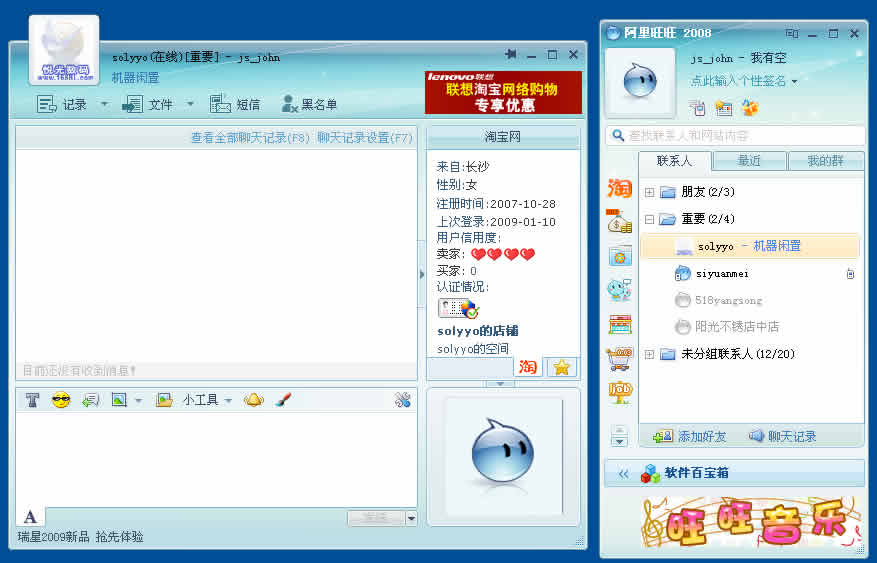
Task: Click the orange Taobao icon in contact sidebar
Action: 620,188
